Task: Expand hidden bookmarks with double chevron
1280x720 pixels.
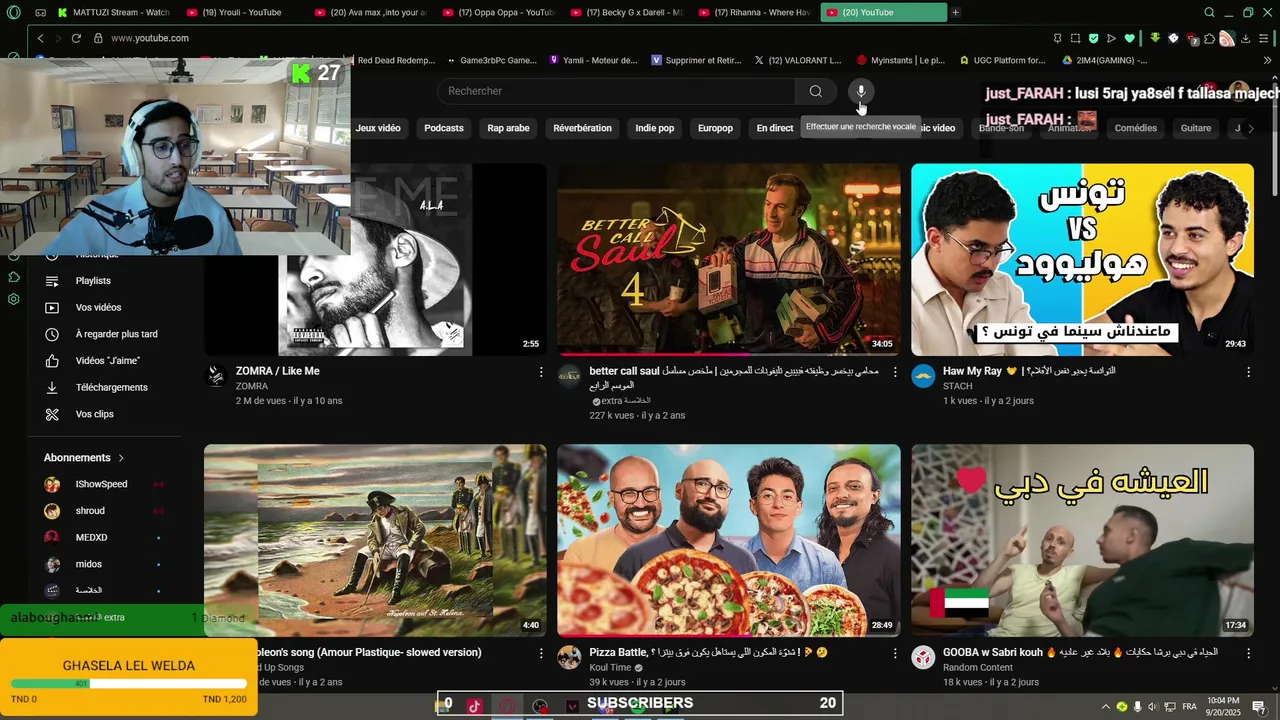Action: coord(1268,60)
